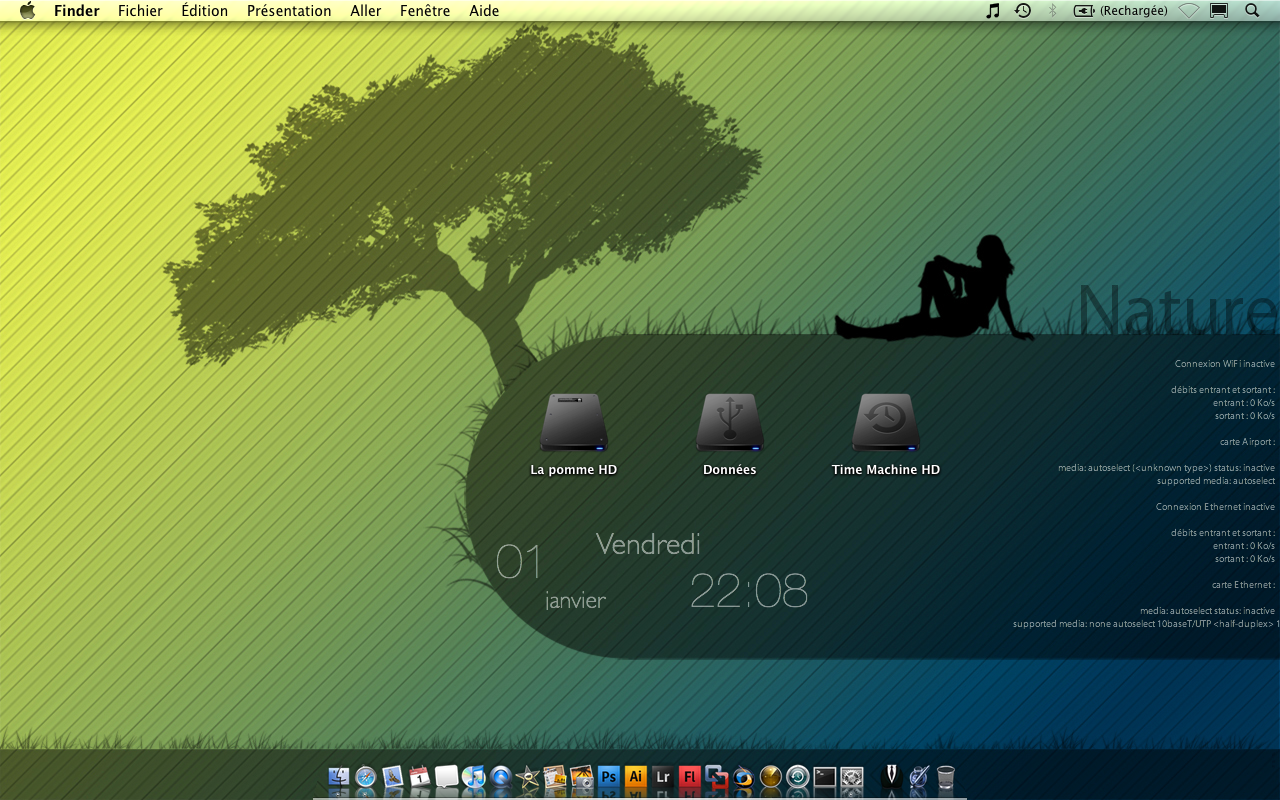Open the Time Machine menu bar dropdown

pyautogui.click(x=1022, y=11)
